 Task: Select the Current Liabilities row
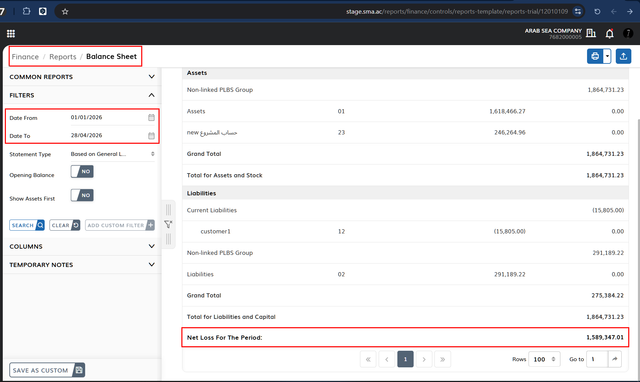(405, 210)
